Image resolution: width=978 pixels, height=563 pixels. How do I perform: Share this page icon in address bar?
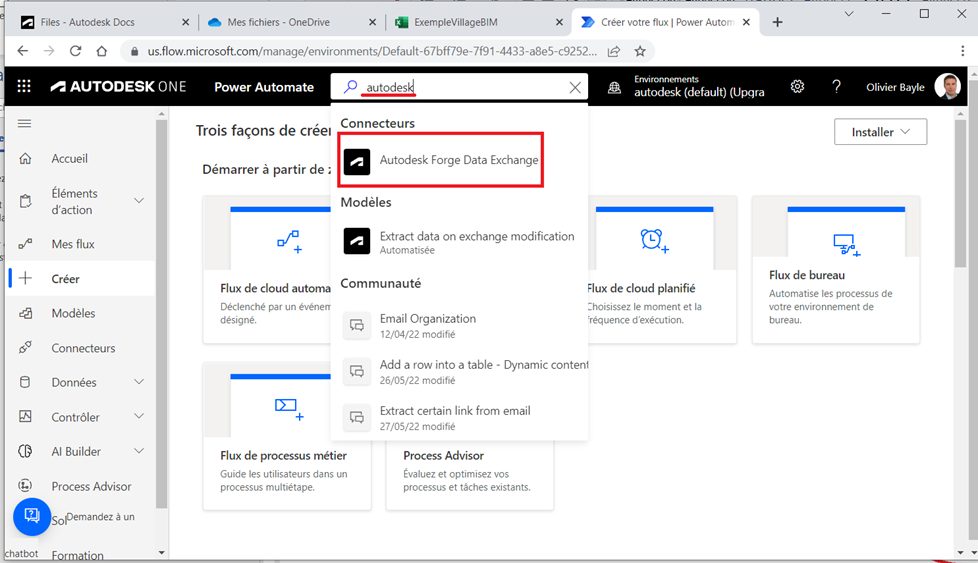[x=614, y=51]
